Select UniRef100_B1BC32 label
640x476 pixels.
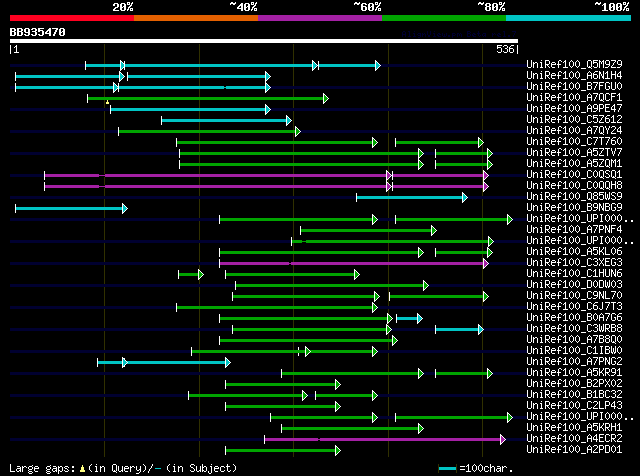click(574, 395)
